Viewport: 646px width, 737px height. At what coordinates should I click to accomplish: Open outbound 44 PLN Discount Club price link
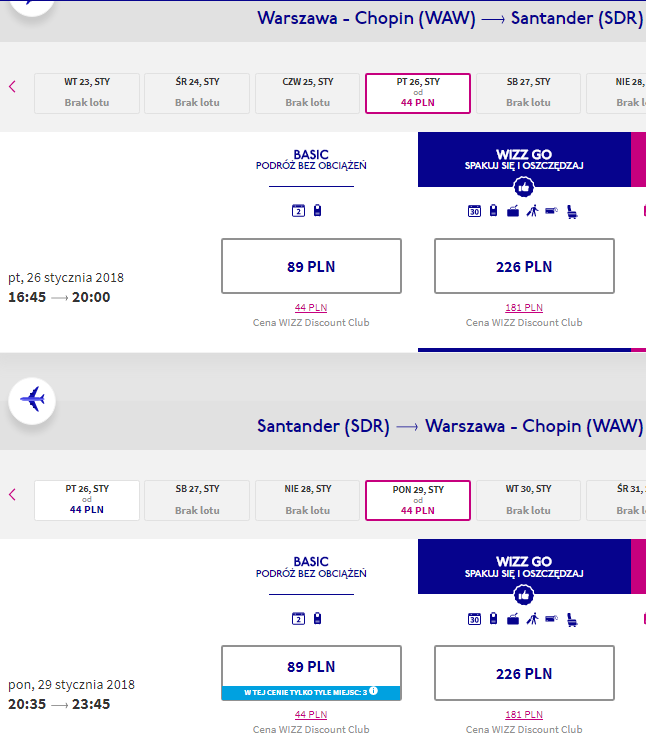tap(311, 307)
